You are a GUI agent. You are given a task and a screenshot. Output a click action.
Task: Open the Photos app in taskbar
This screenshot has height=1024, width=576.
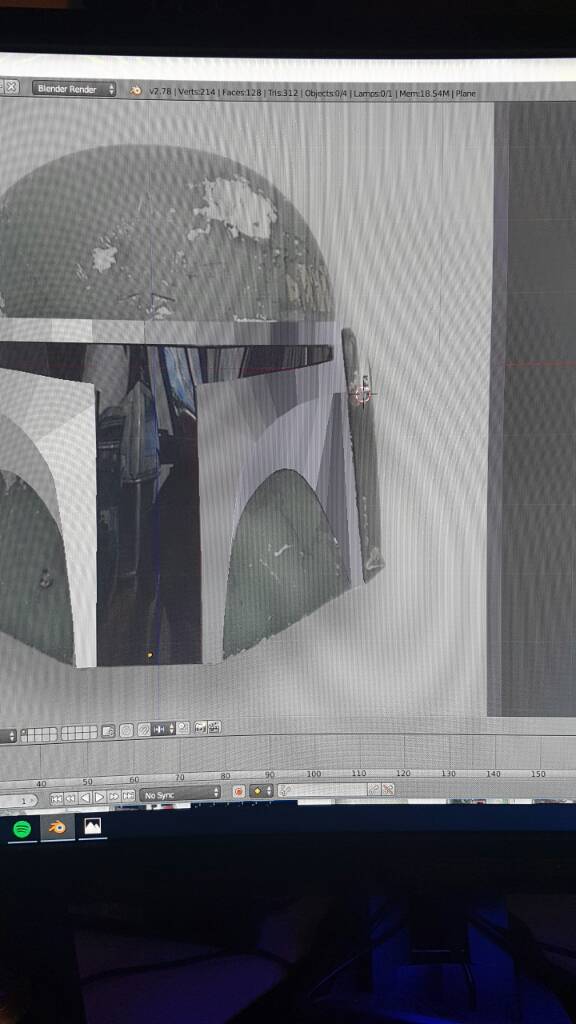tap(92, 827)
